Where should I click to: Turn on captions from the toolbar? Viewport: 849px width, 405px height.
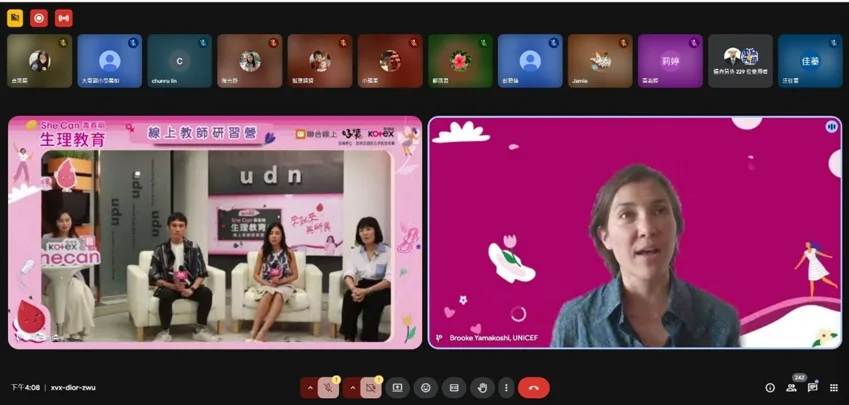point(454,388)
